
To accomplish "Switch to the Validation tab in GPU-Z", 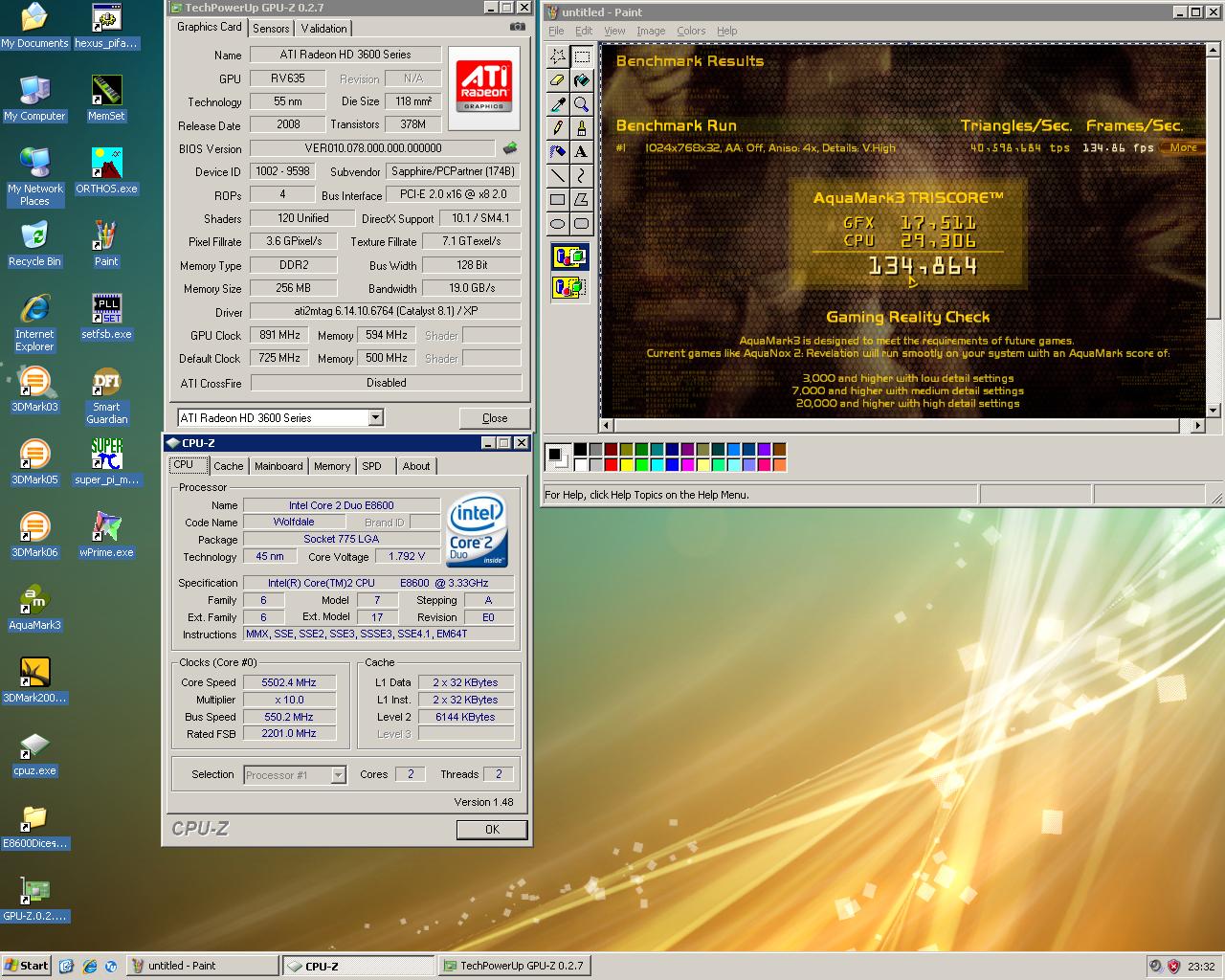I will [x=324, y=29].
